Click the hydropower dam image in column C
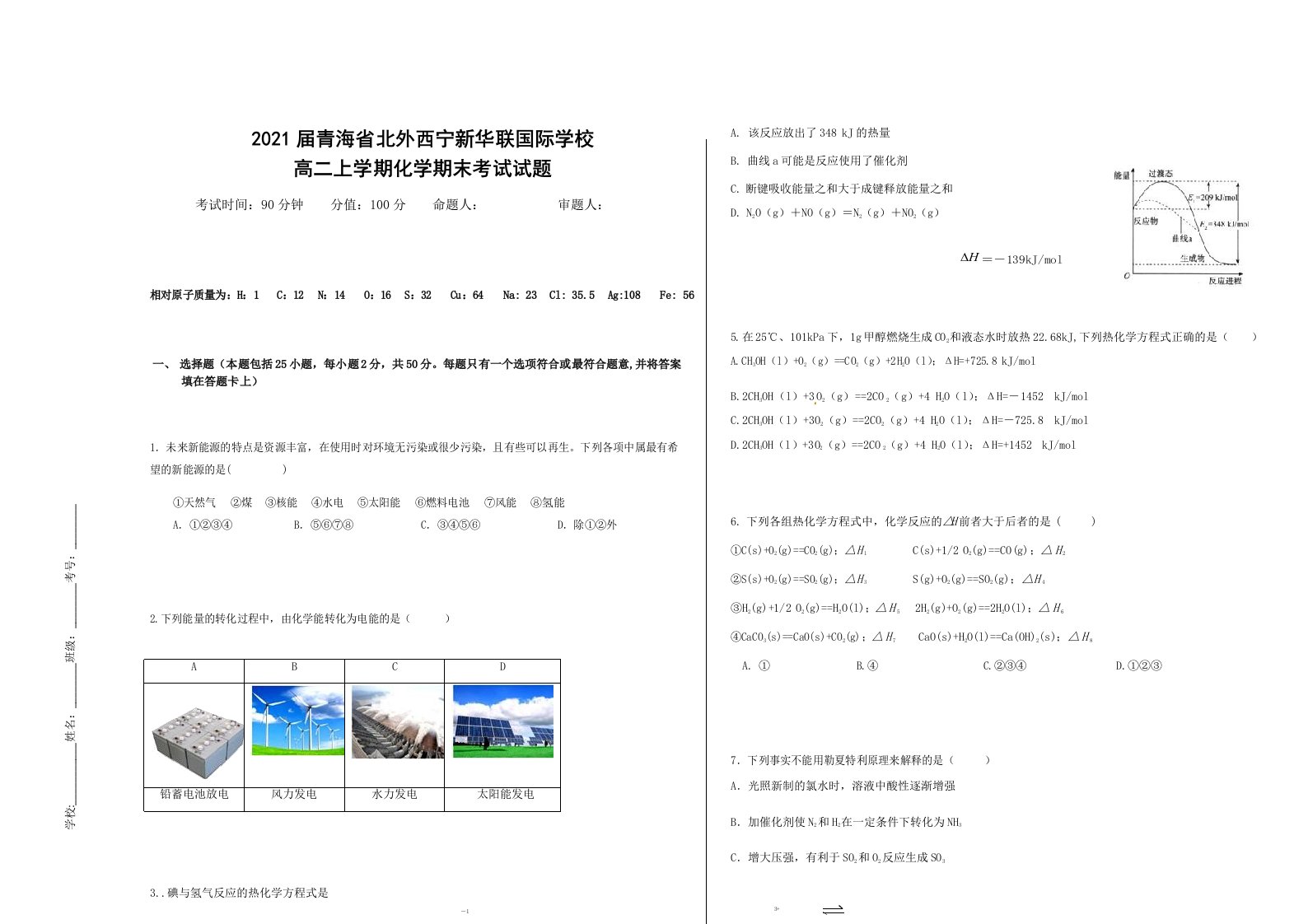 click(x=398, y=721)
